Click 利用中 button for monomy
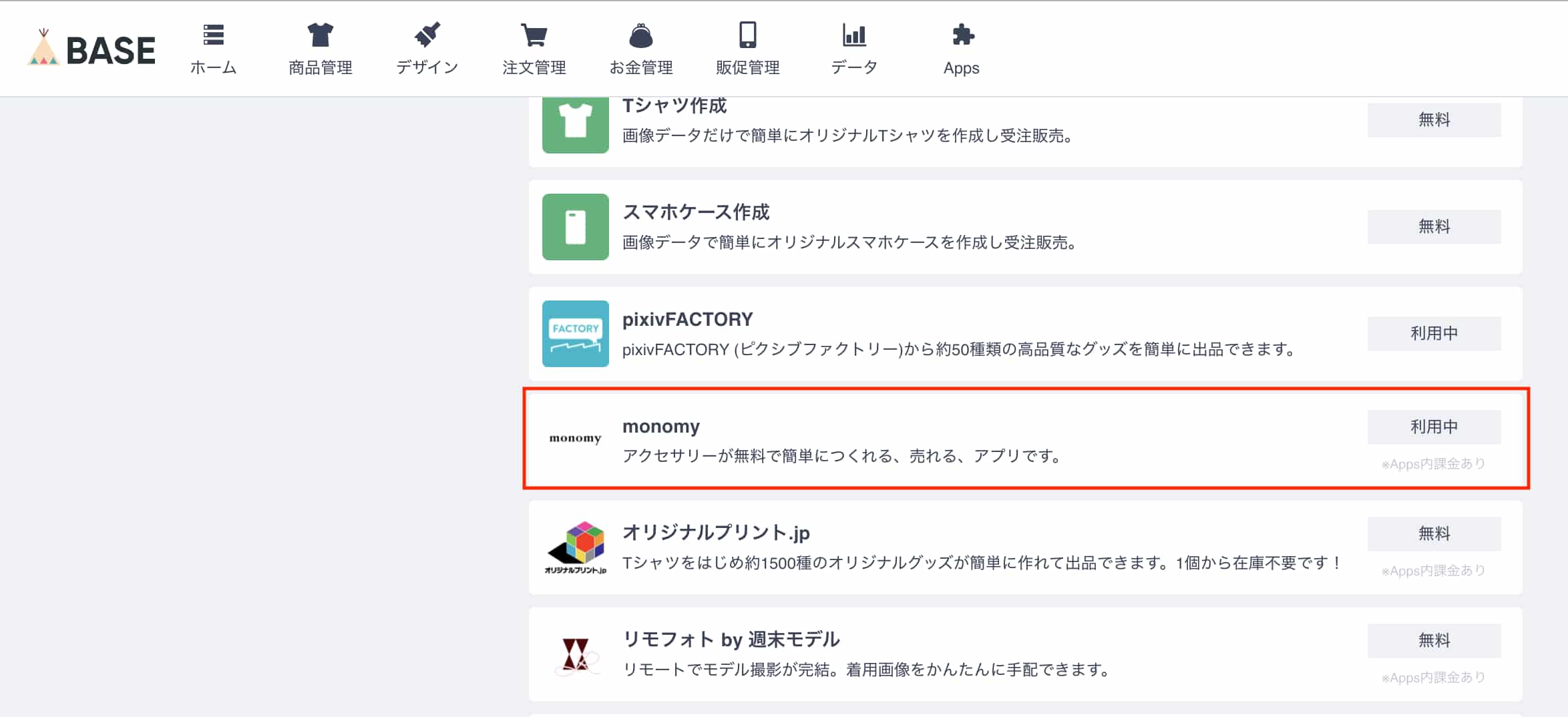Screen dimensions: 1568x717 click(x=1434, y=427)
